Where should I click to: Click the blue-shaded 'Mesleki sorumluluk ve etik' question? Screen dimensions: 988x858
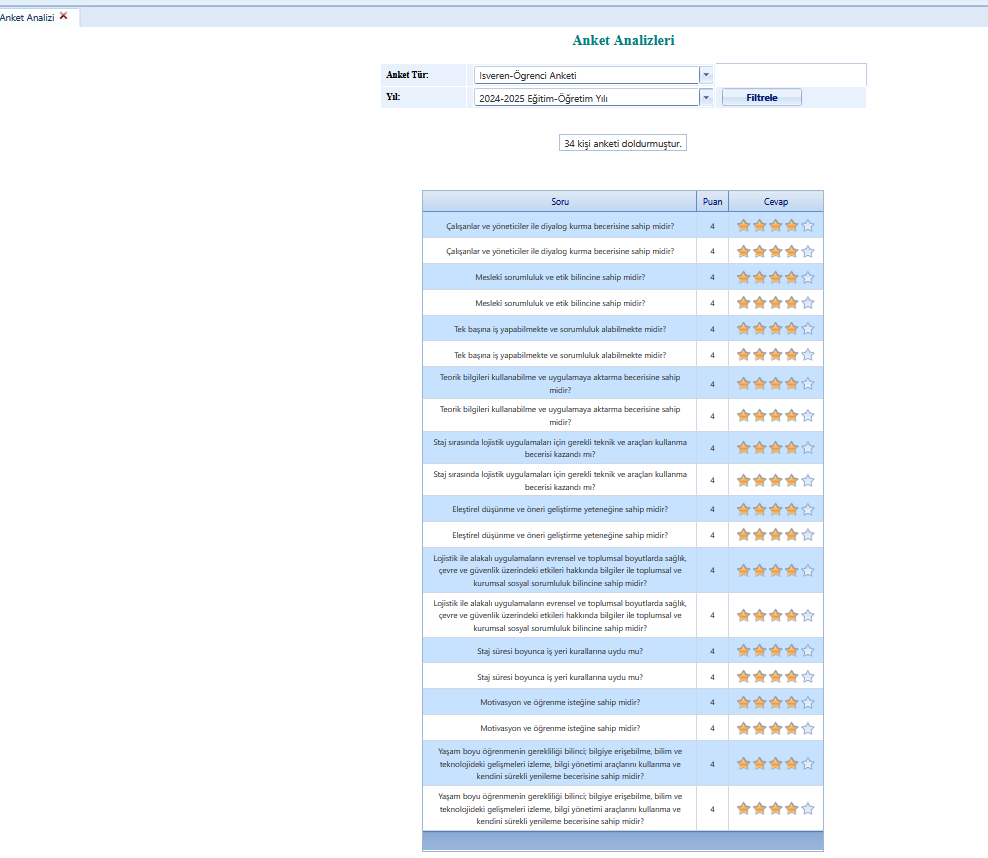click(x=560, y=277)
